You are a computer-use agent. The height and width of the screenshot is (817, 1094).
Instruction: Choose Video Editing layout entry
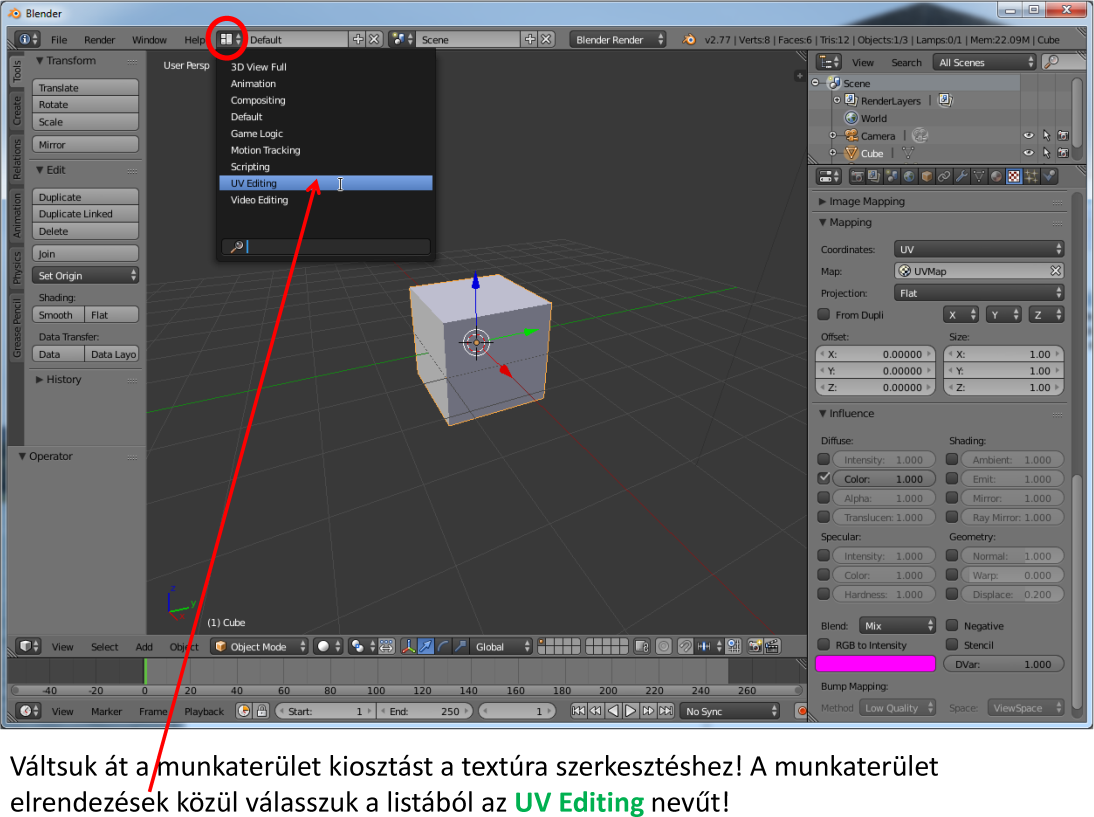326,200
